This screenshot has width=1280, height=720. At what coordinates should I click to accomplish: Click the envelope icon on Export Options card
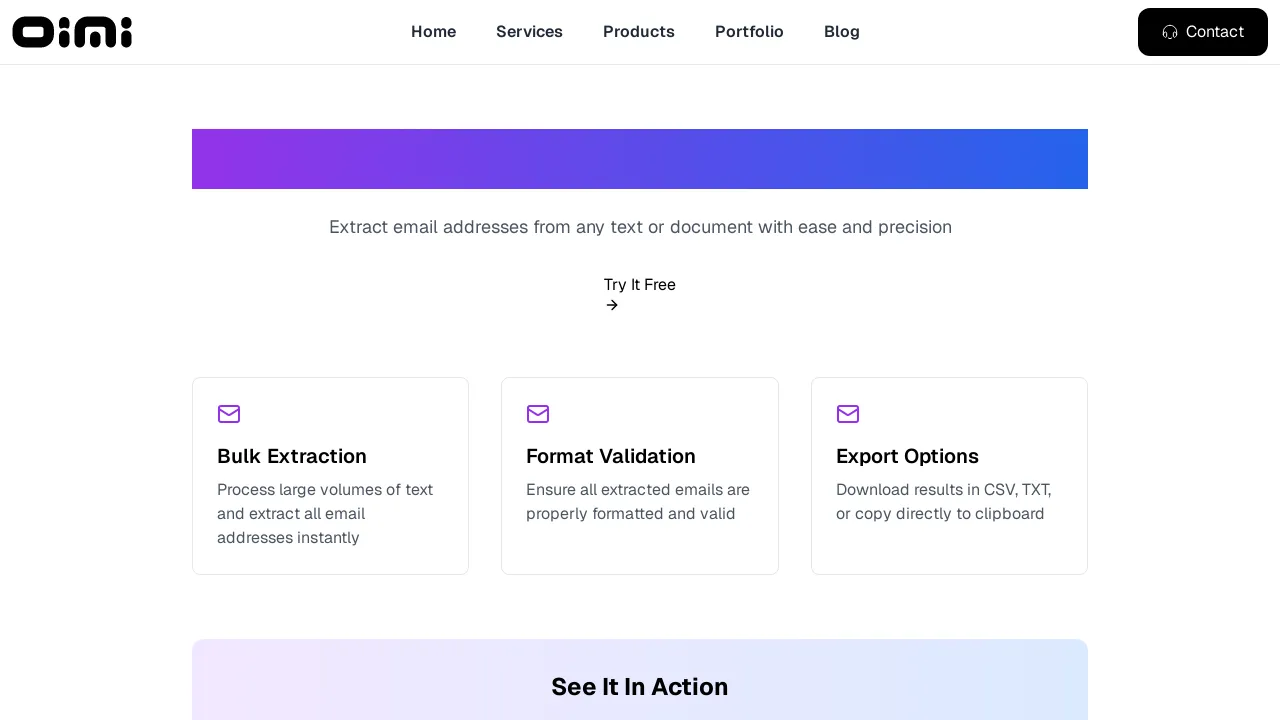pyautogui.click(x=848, y=414)
